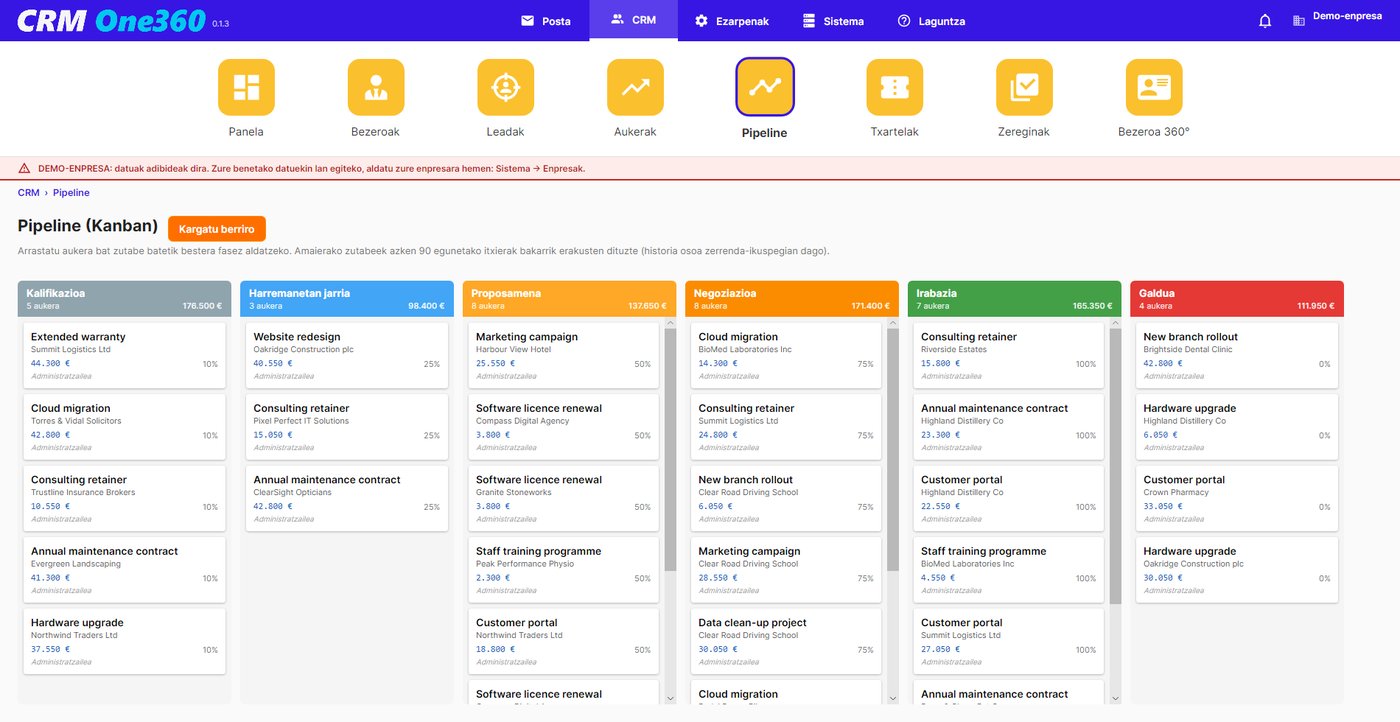The image size is (1400, 722).
Task: Select the Pipeline module icon
Action: [765, 87]
